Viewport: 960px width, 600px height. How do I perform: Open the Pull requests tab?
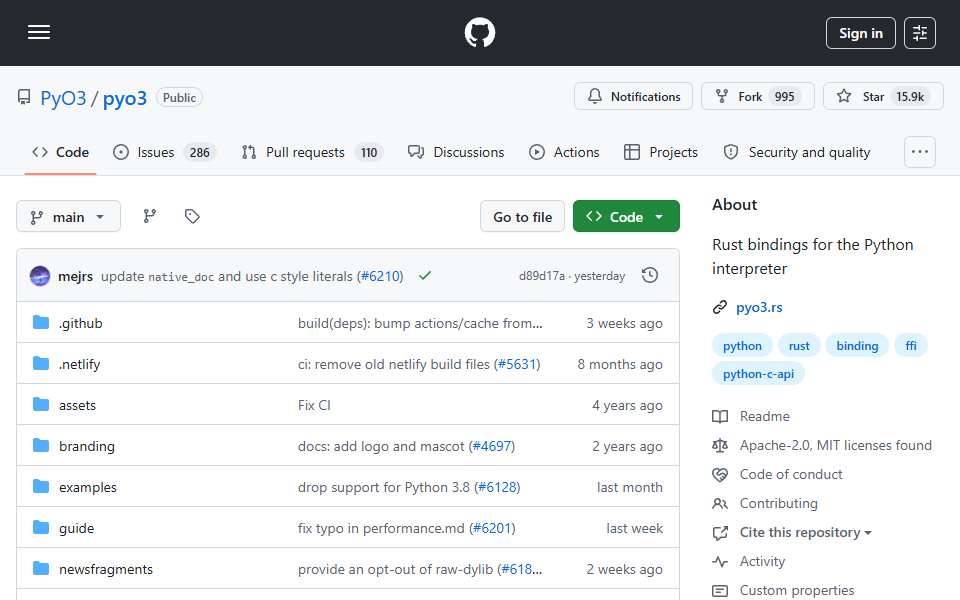tap(312, 152)
